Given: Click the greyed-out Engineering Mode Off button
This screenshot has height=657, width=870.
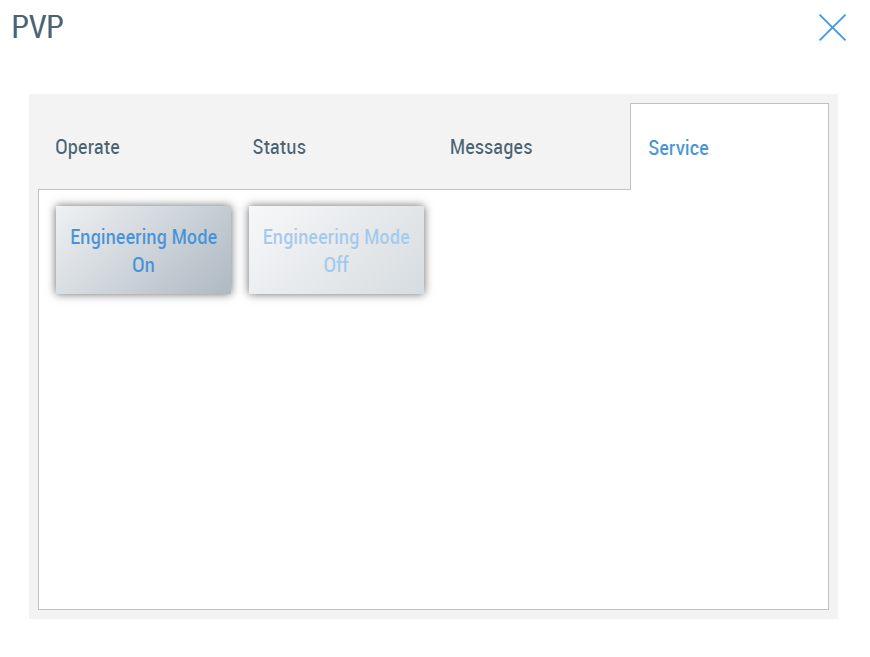Looking at the screenshot, I should 336,251.
